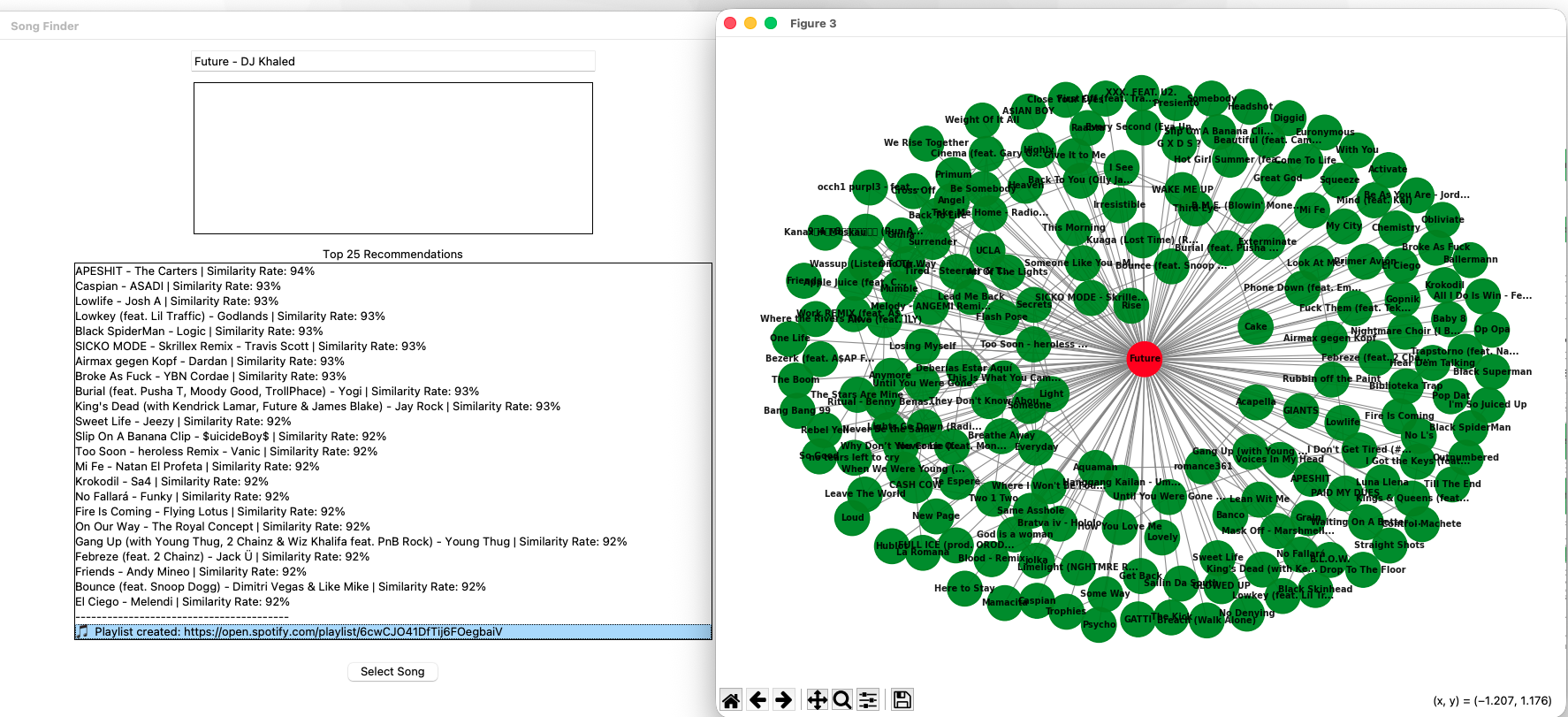Image resolution: width=1568 pixels, height=717 pixels.
Task: Select Black SpiderMan - Logic row
Action: click(393, 331)
